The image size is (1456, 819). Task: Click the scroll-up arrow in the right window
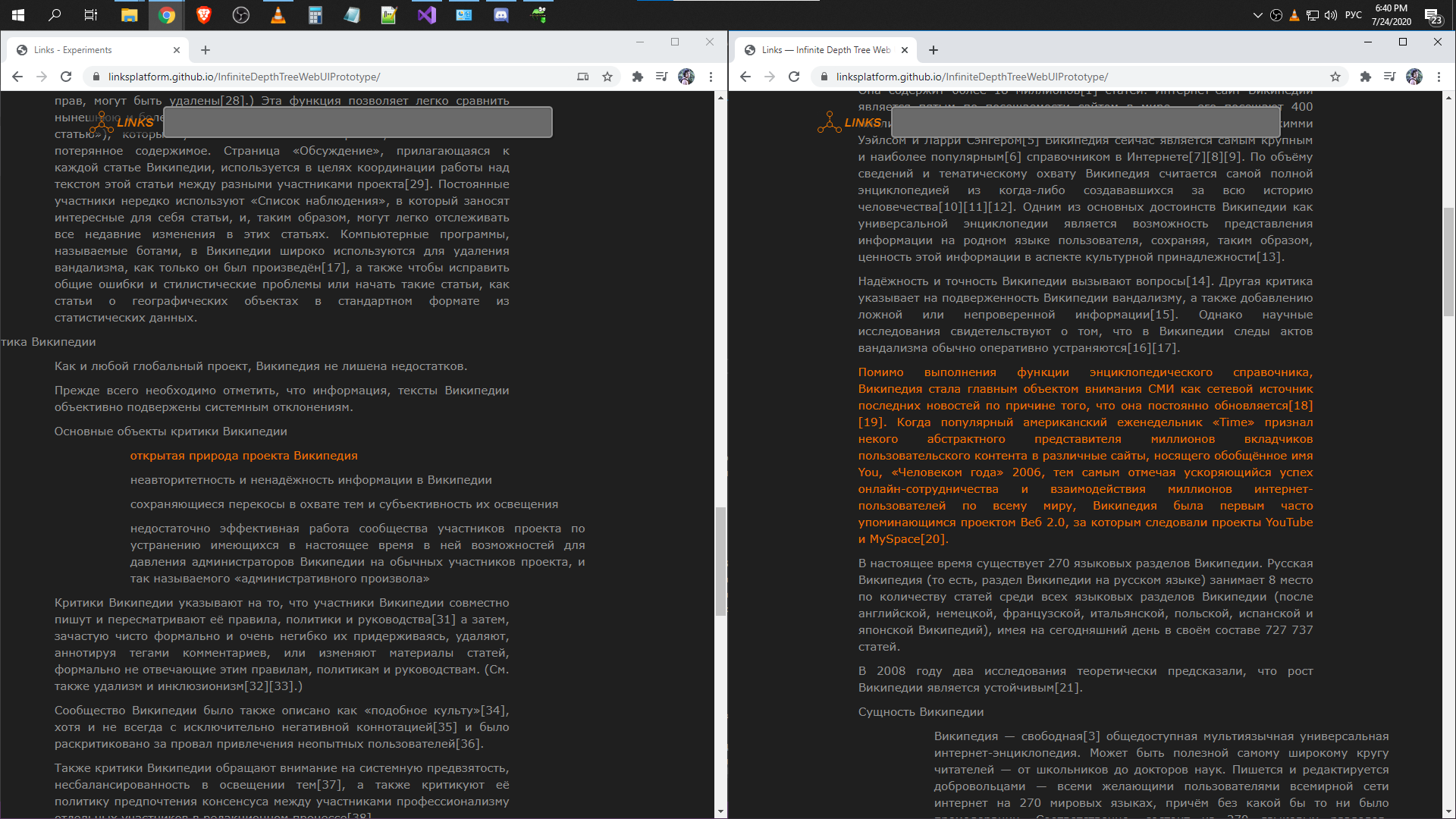[x=1448, y=98]
